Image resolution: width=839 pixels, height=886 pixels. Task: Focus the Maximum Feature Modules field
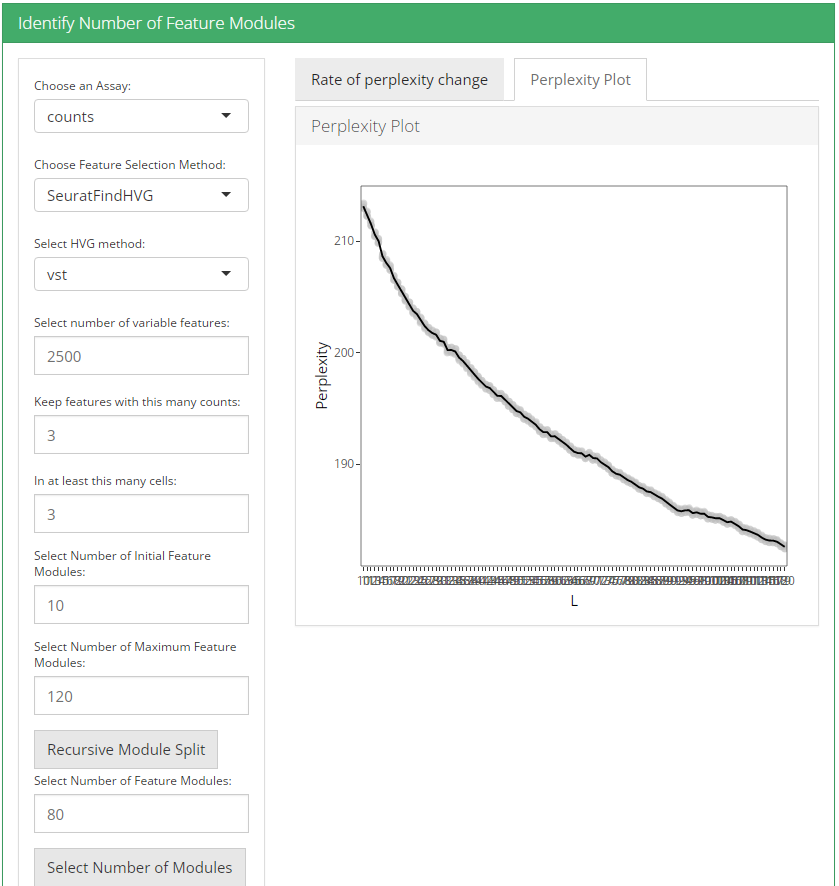click(x=141, y=696)
